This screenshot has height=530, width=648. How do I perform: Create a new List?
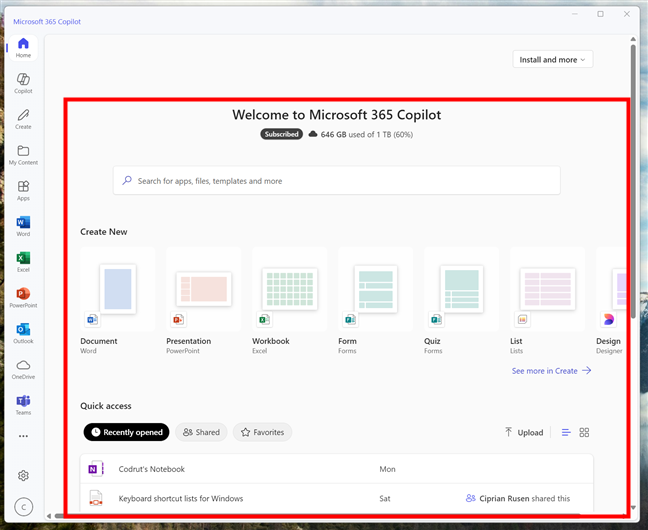[548, 301]
